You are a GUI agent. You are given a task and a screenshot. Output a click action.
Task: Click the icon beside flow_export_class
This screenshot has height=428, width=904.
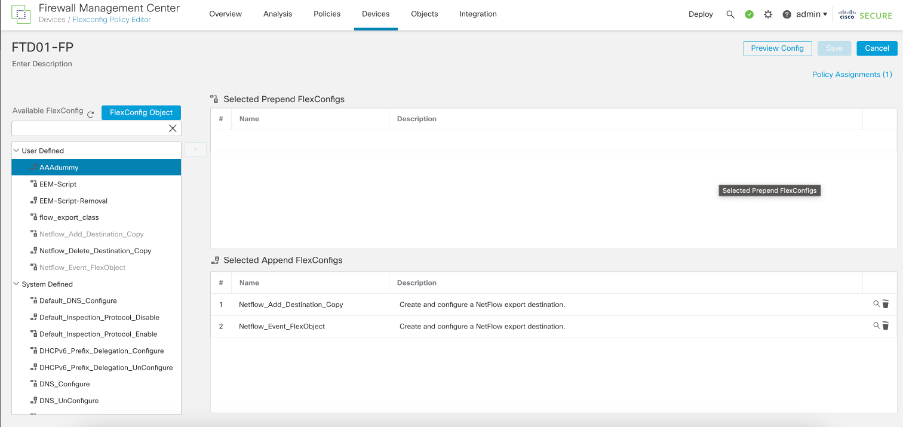point(33,217)
